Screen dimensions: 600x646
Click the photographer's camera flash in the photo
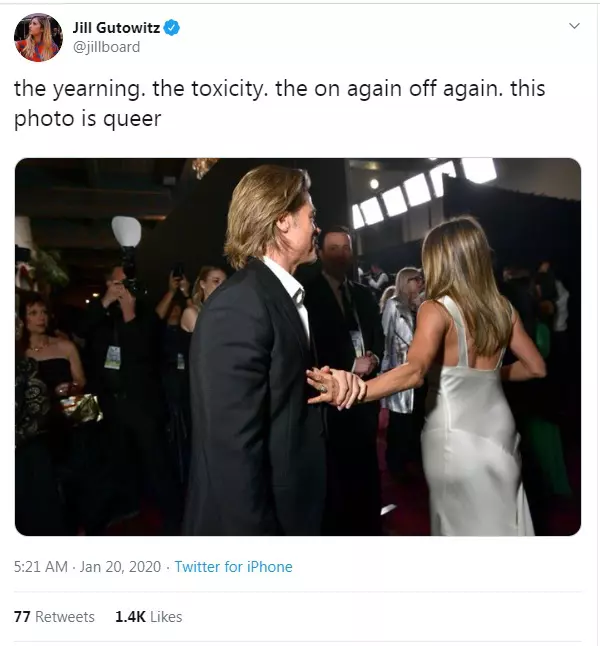[126, 232]
